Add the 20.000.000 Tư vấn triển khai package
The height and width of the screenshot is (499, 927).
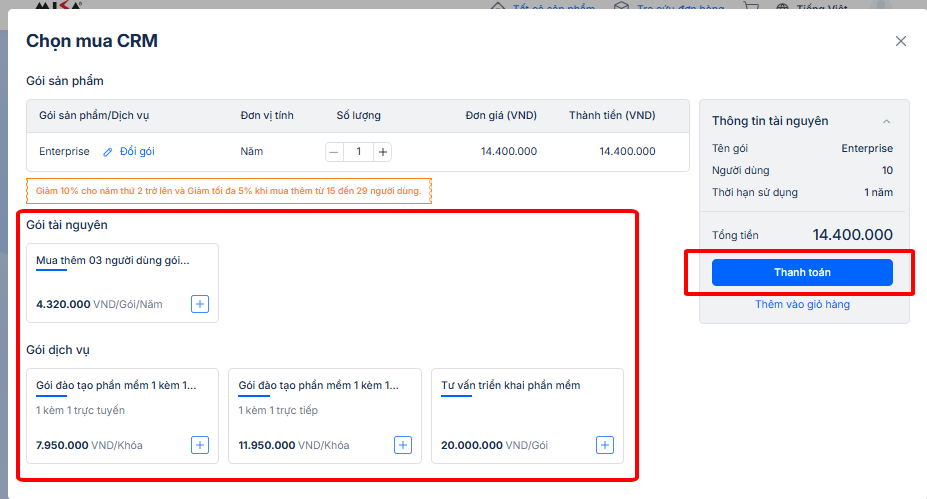pos(604,445)
